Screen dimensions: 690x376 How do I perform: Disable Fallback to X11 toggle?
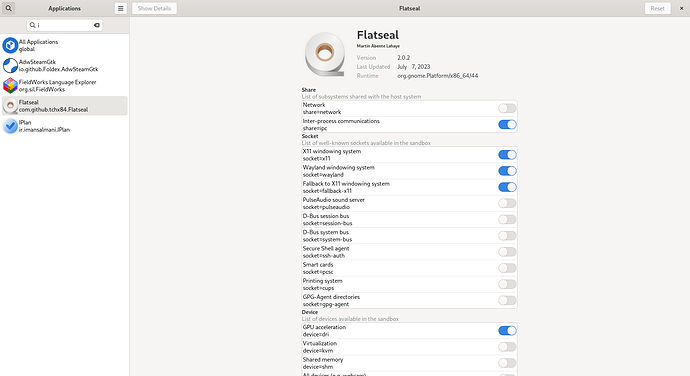click(x=507, y=187)
